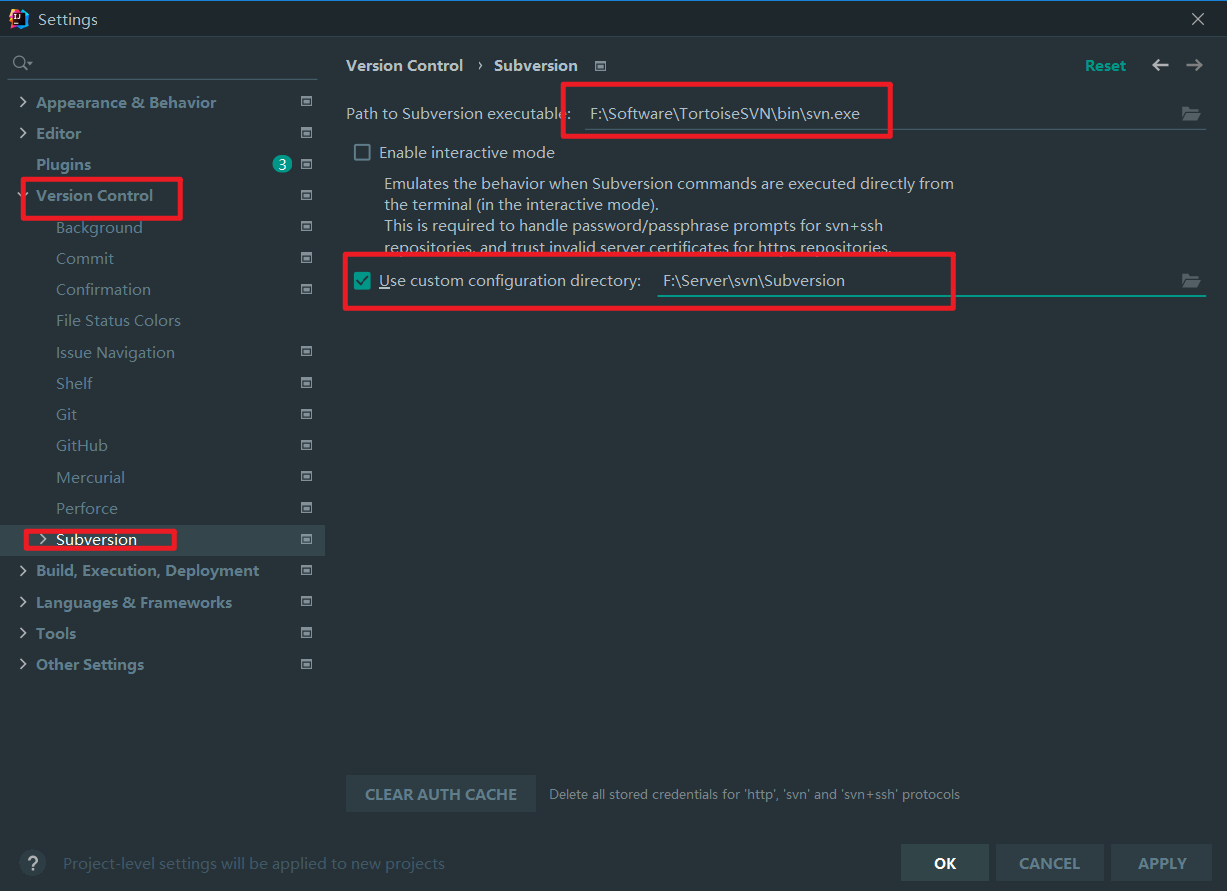The image size is (1227, 891).
Task: Open help with the question mark button
Action: [33, 863]
